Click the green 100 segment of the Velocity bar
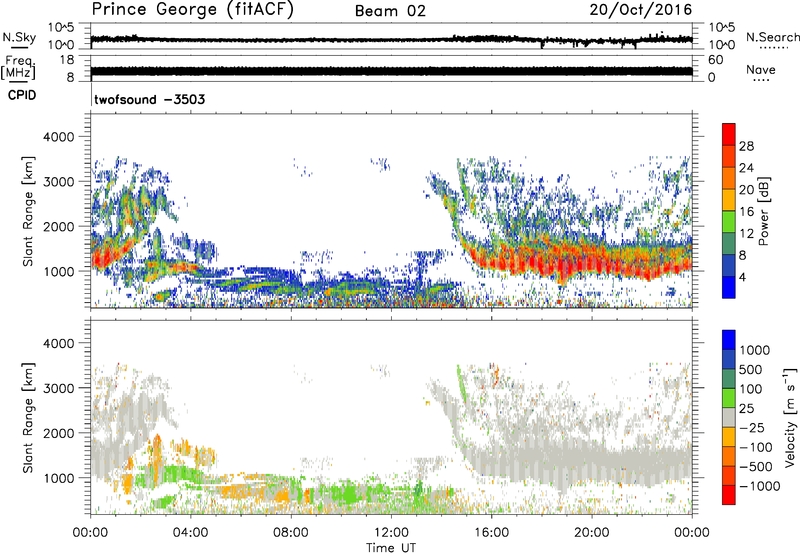The width and height of the screenshot is (800, 554). [729, 398]
